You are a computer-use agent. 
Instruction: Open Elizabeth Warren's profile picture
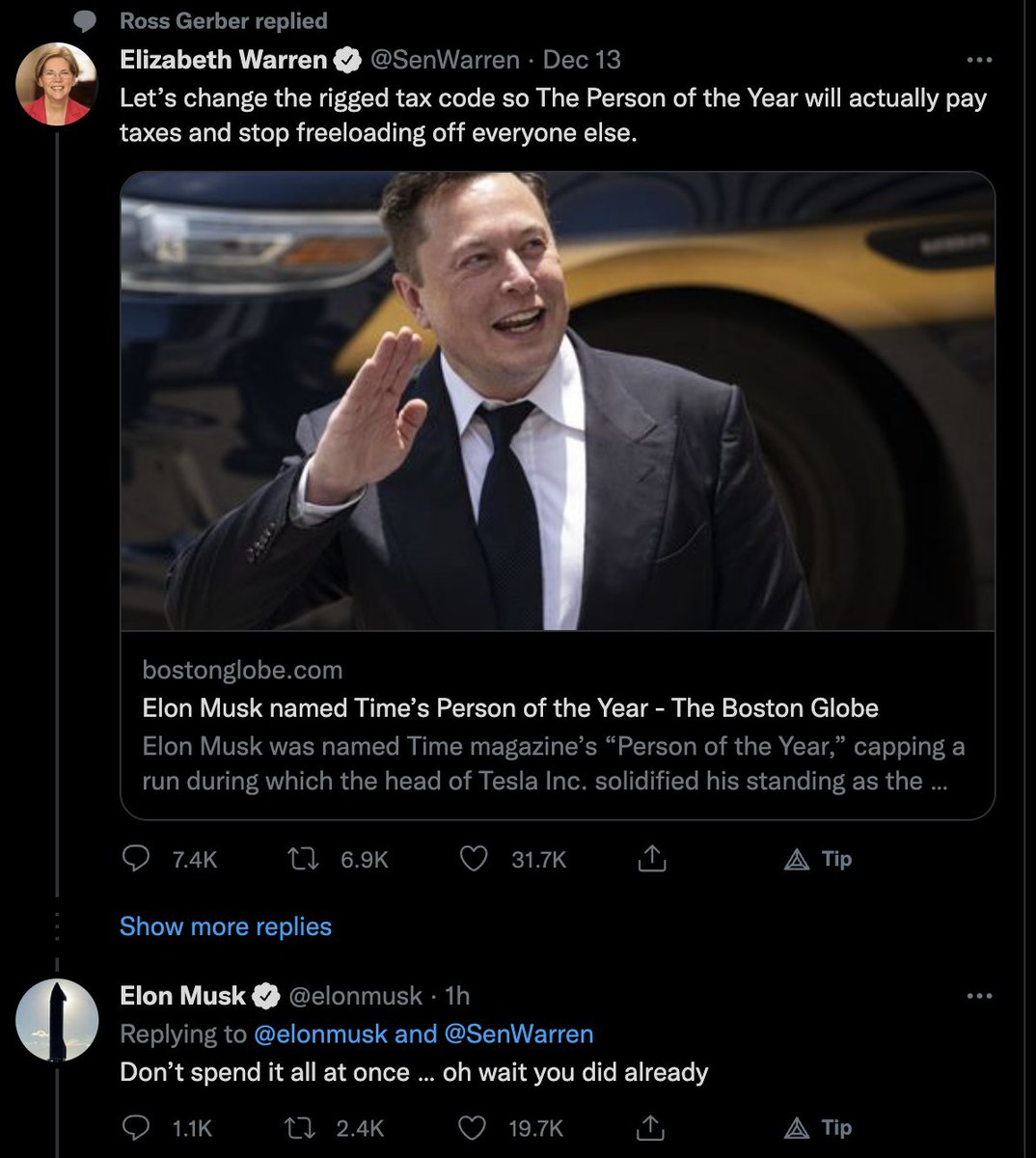(57, 84)
